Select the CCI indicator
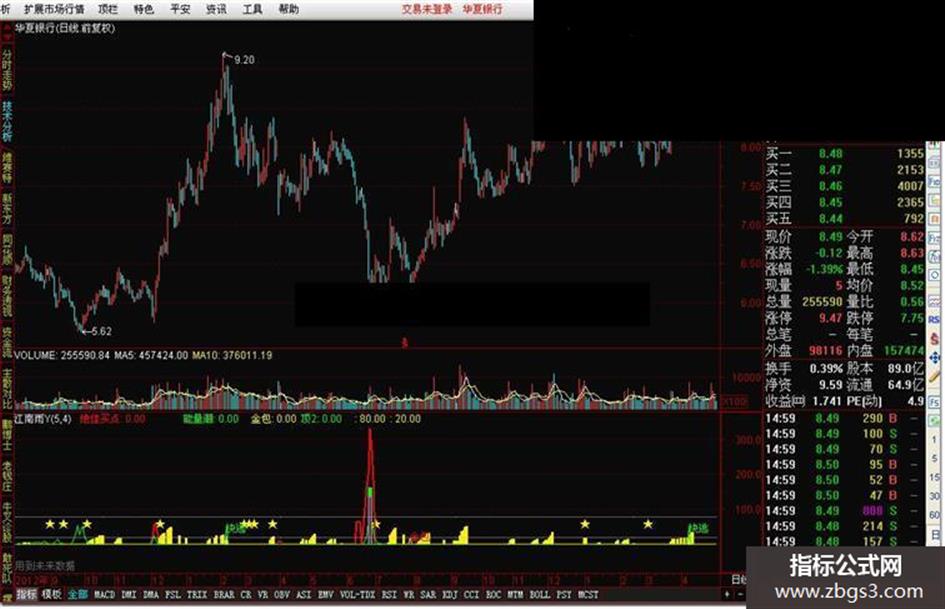The image size is (945, 609). click(471, 595)
